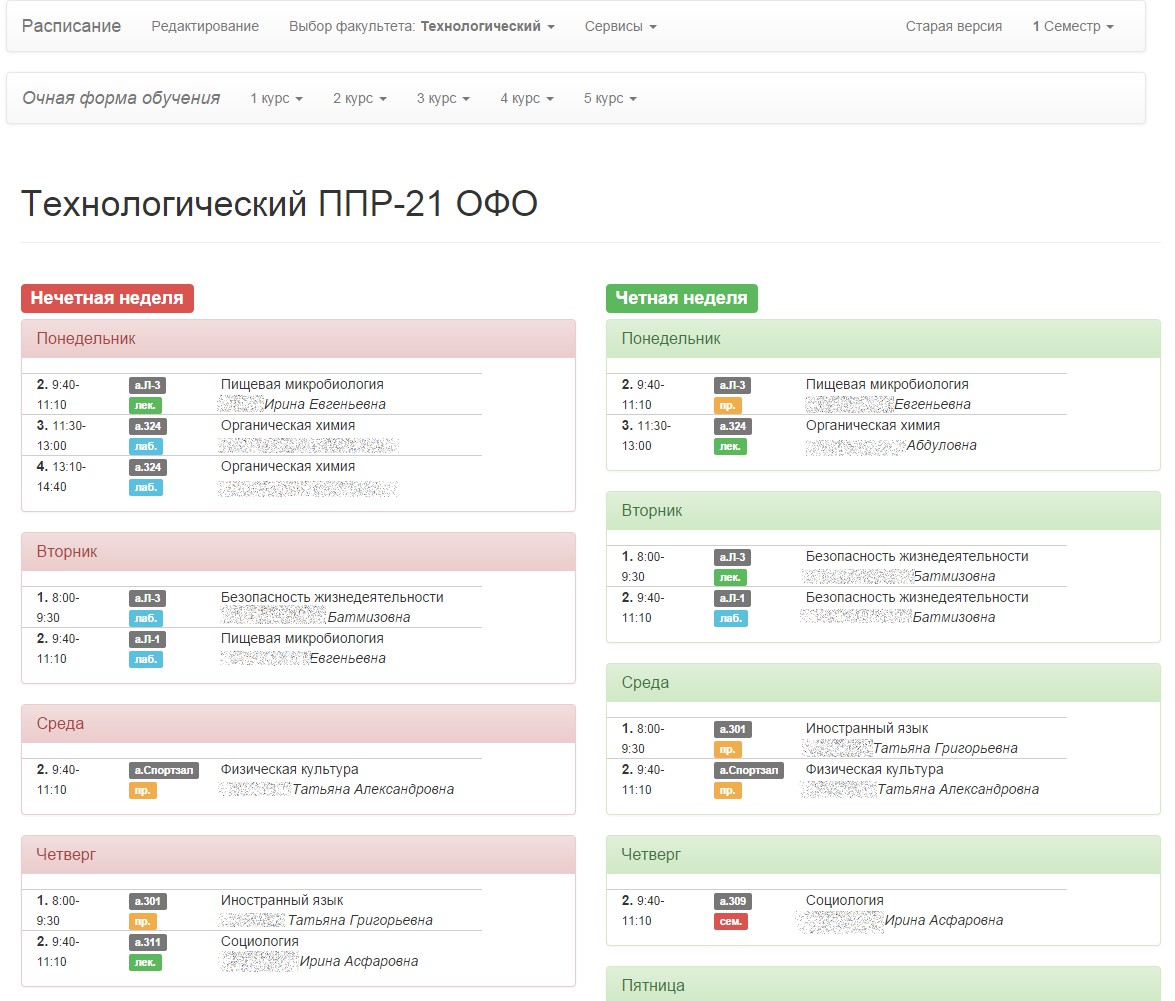Expand the 1 Семестр selector
The image size is (1175, 1001).
[1073, 26]
